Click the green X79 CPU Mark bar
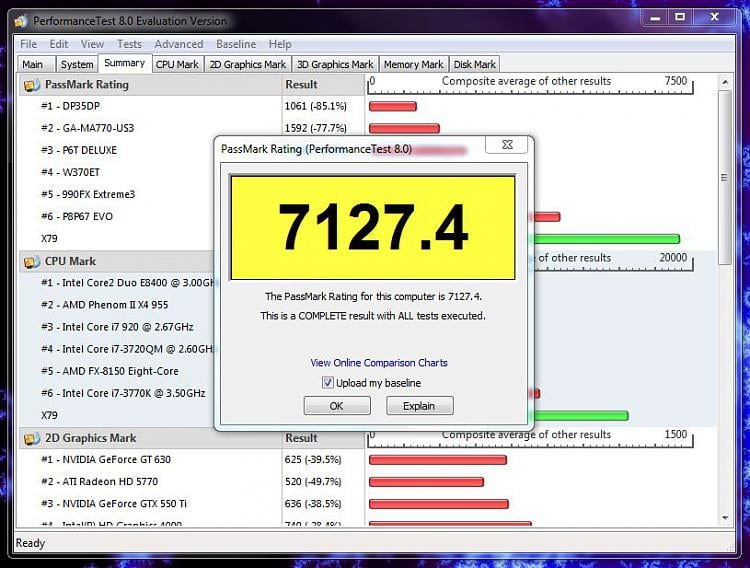 pos(581,415)
